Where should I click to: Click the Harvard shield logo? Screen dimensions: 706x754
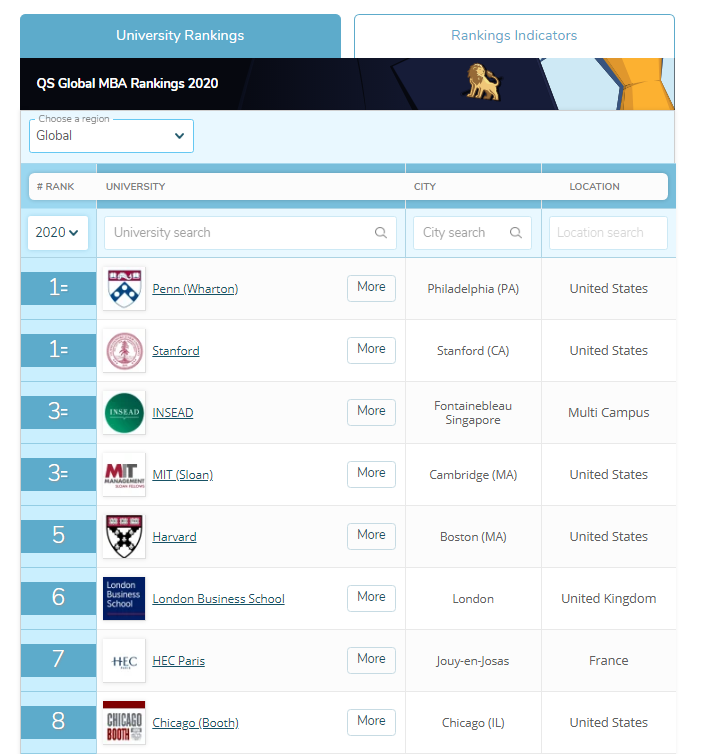click(x=124, y=537)
